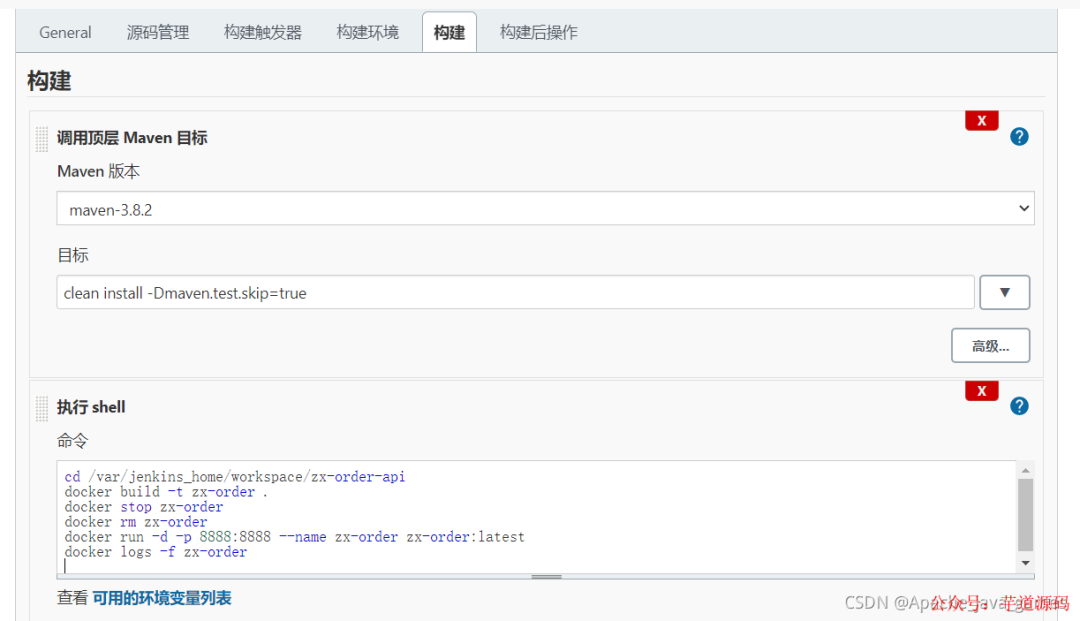Click the 高级... button
The width and height of the screenshot is (1080, 621).
pyautogui.click(x=990, y=346)
